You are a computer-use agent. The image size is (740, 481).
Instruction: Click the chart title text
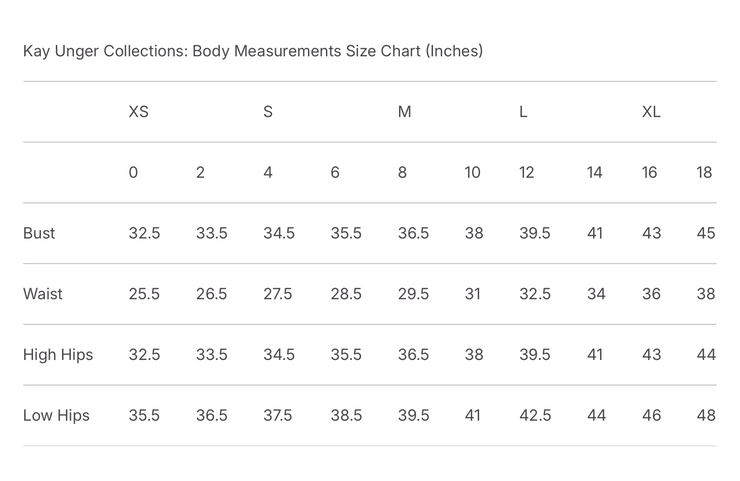pos(253,50)
